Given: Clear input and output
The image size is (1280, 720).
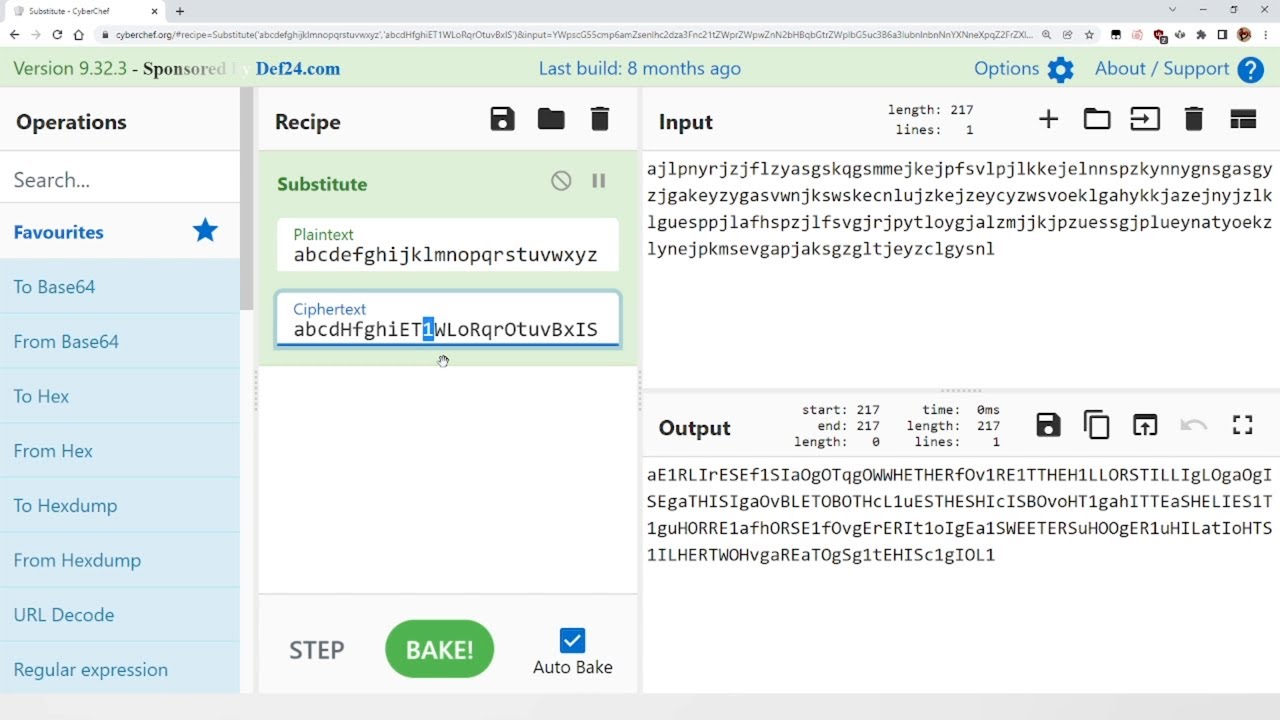Looking at the screenshot, I should [x=1193, y=120].
